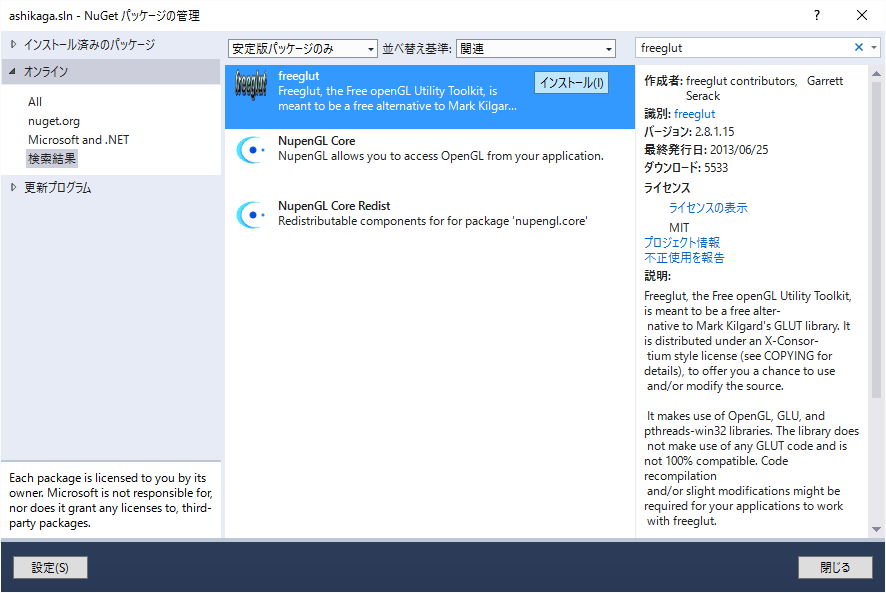886x593 pixels.
Task: Click the freeglut package logo icon
Action: click(250, 85)
